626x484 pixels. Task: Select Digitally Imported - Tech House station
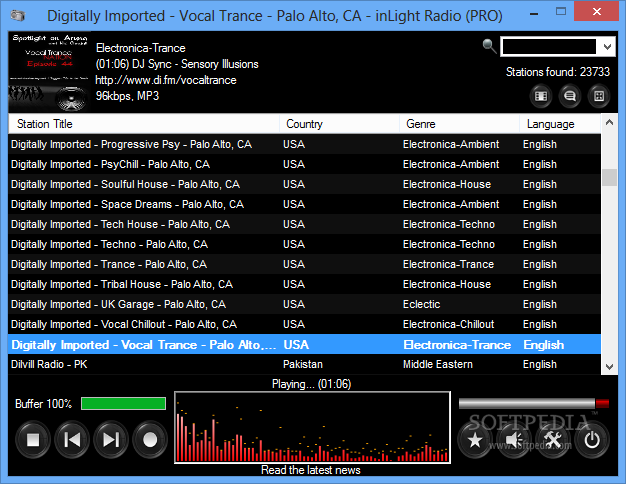tap(304, 224)
